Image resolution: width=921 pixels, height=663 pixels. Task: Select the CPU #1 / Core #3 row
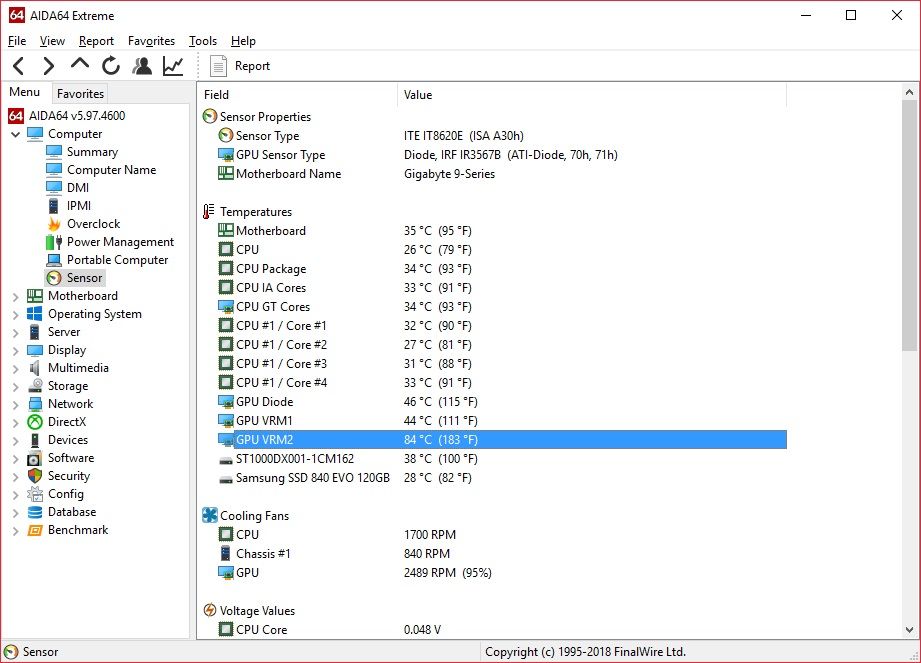(x=502, y=364)
